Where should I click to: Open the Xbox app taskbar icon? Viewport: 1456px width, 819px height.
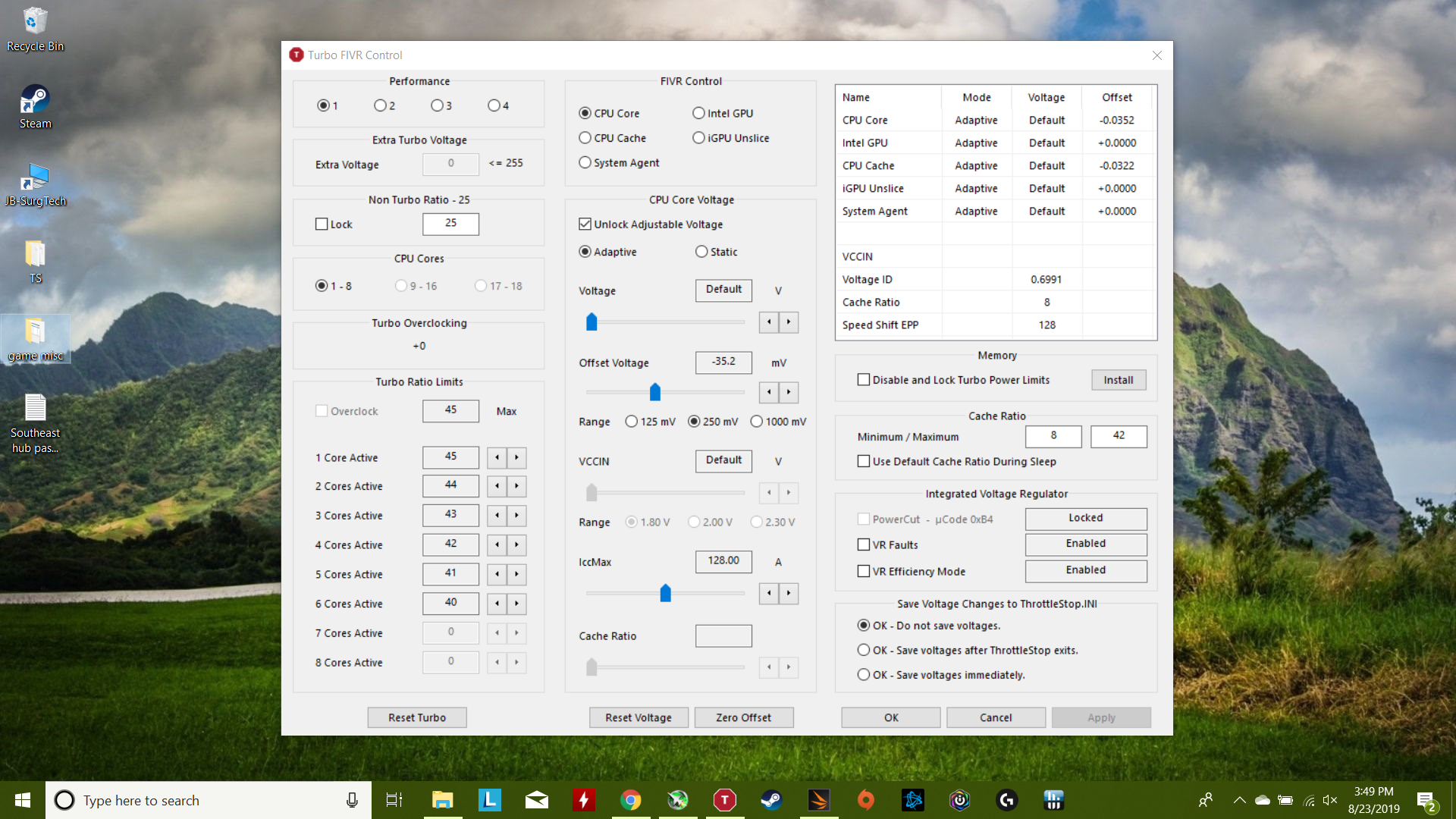(677, 800)
